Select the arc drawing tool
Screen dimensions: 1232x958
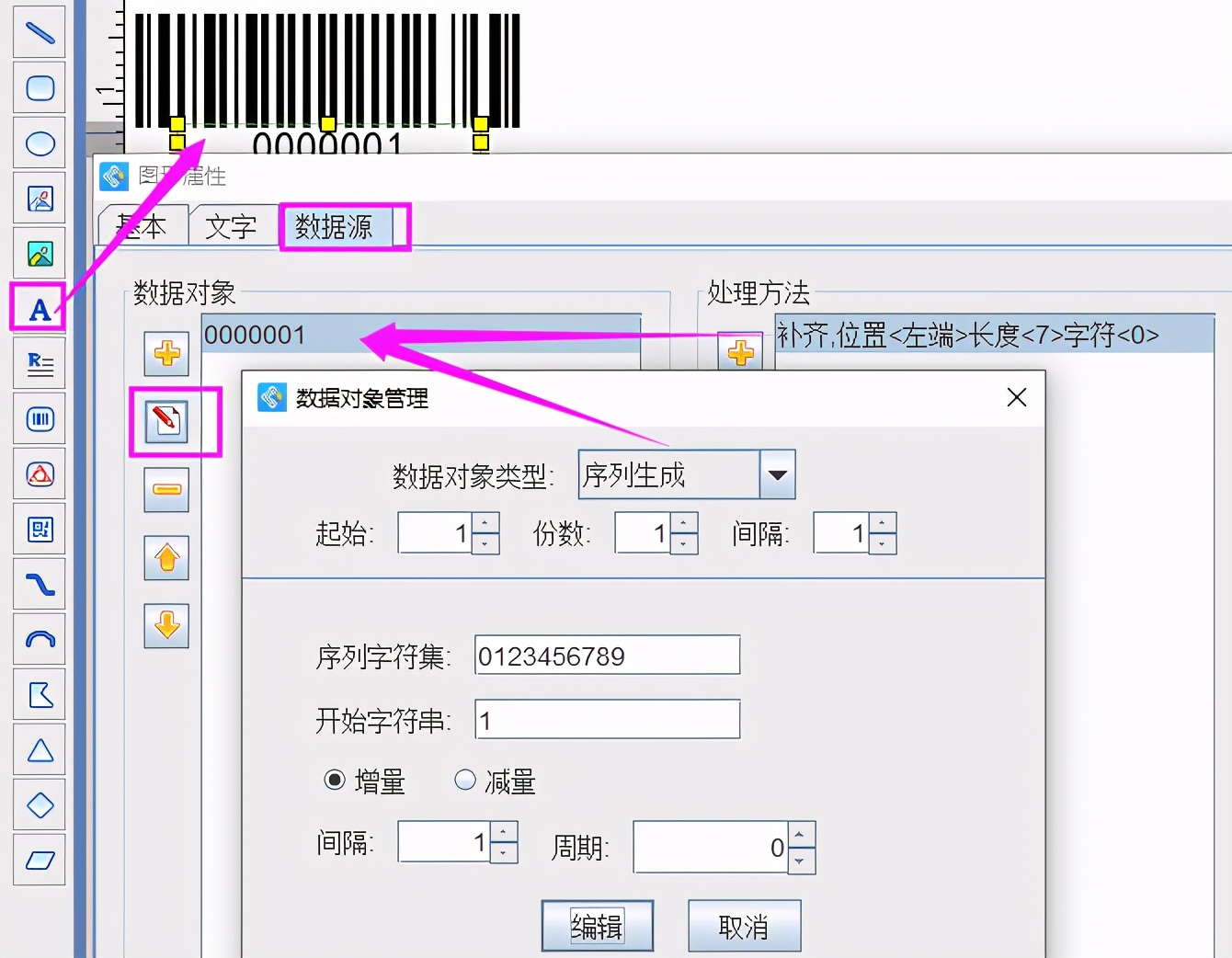pos(40,640)
